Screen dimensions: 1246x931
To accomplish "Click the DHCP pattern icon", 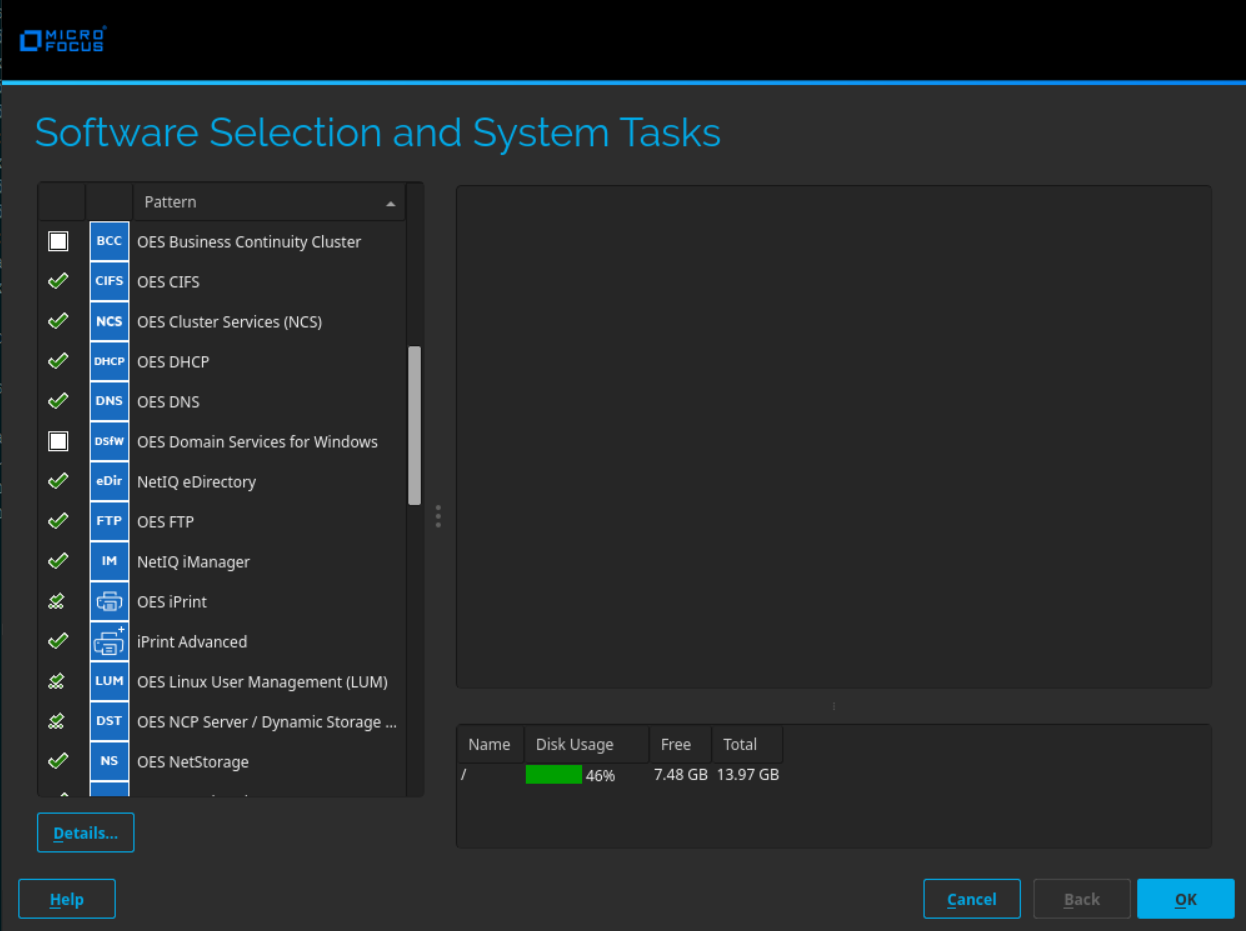I will 109,362.
